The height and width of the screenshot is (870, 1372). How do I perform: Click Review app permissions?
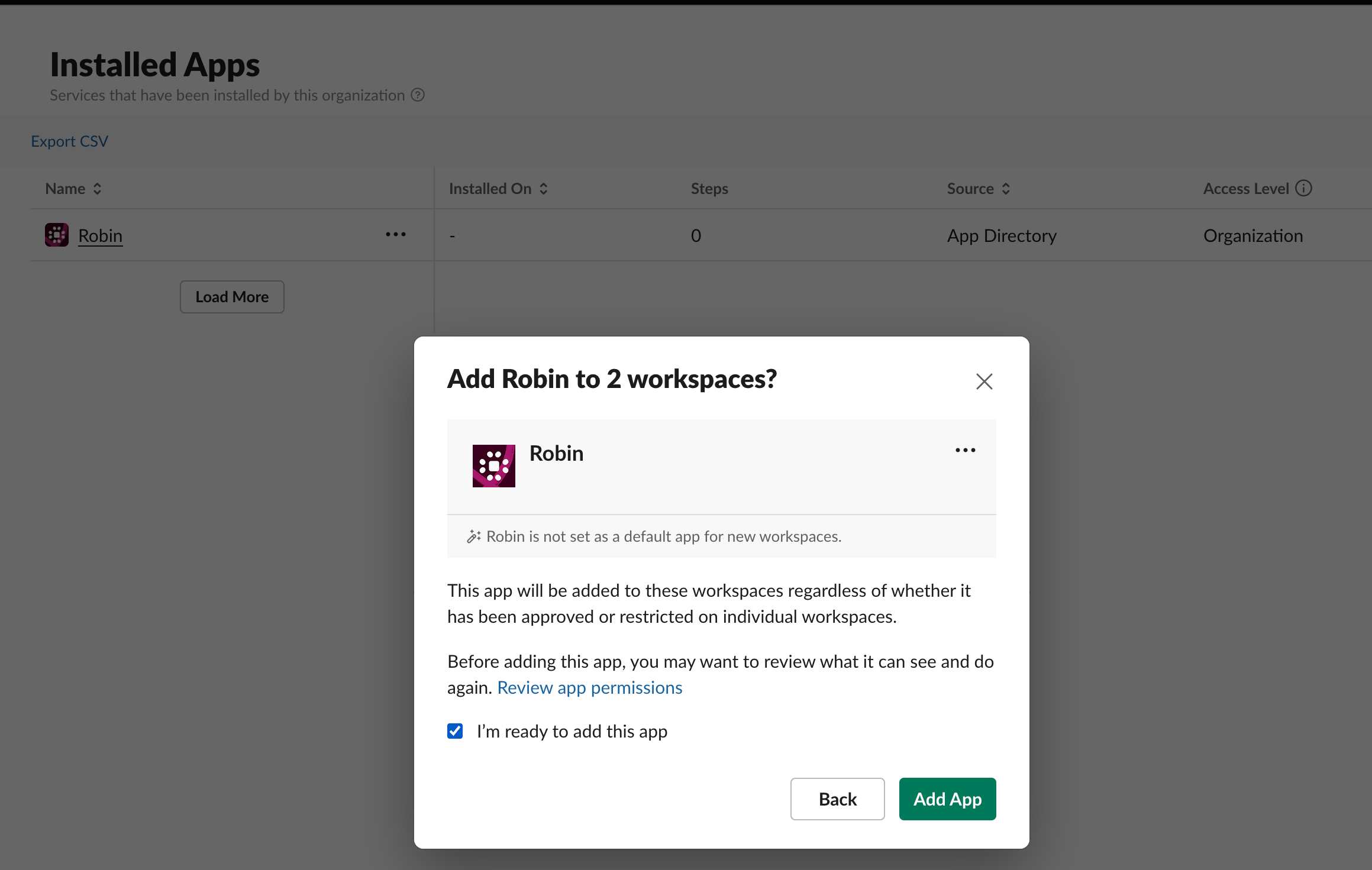click(589, 687)
